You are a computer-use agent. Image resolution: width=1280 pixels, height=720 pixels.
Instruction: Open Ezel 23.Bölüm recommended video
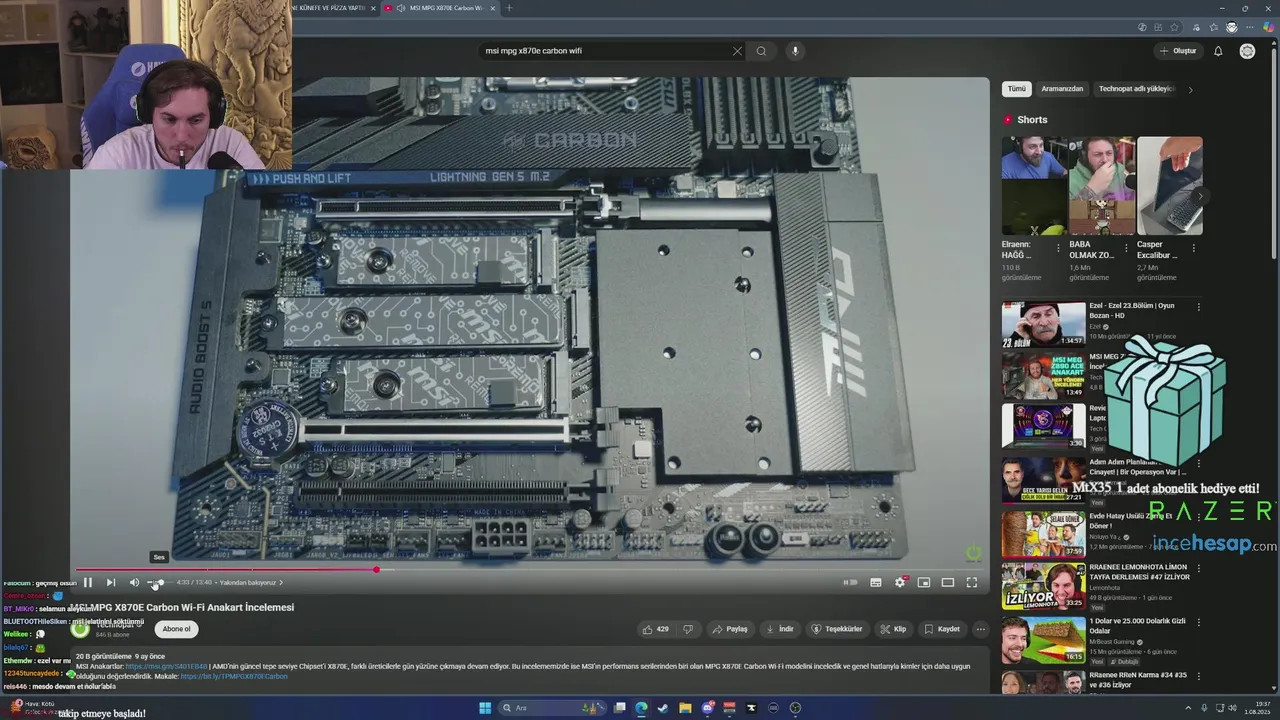(x=1043, y=324)
